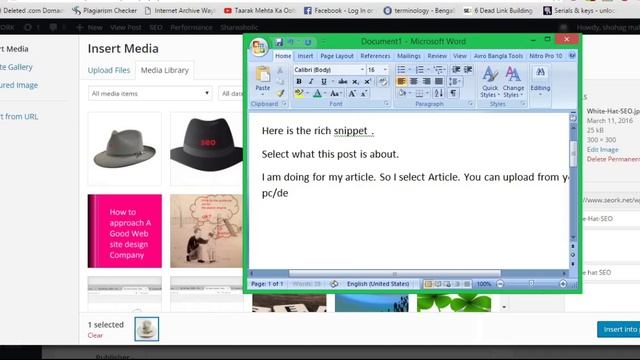Click the Increase Indent icon
Screen dimensions: 640x360
468,70
